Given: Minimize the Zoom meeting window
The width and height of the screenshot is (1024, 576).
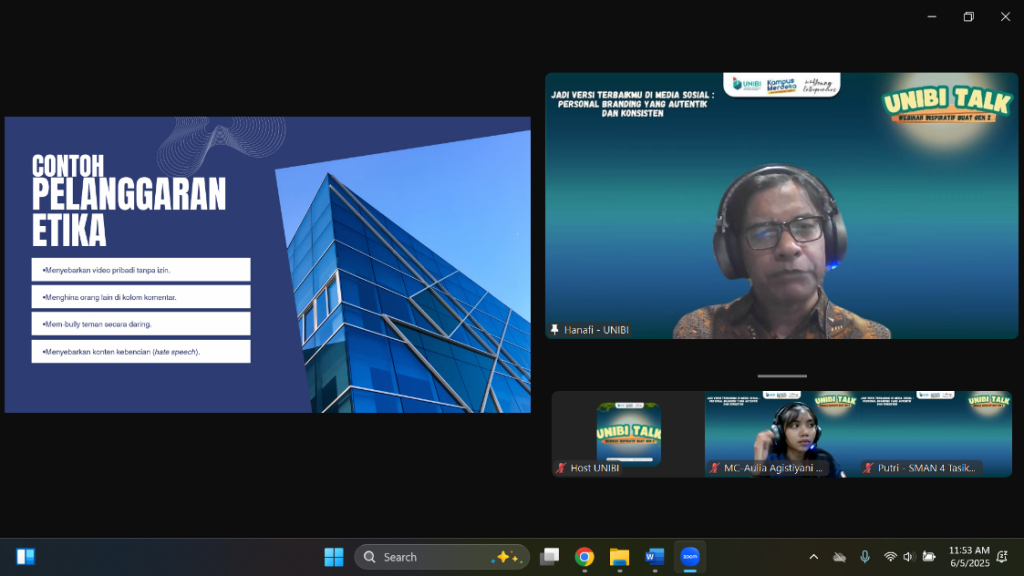Looking at the screenshot, I should point(932,17).
